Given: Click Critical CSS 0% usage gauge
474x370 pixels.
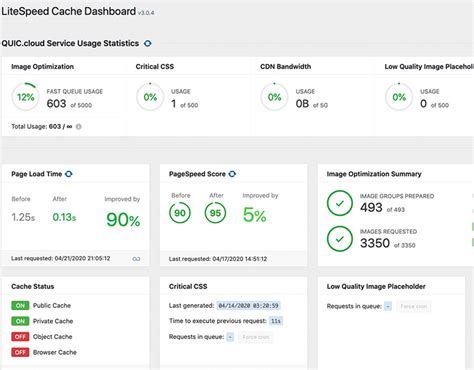Looking at the screenshot, I should coord(150,97).
